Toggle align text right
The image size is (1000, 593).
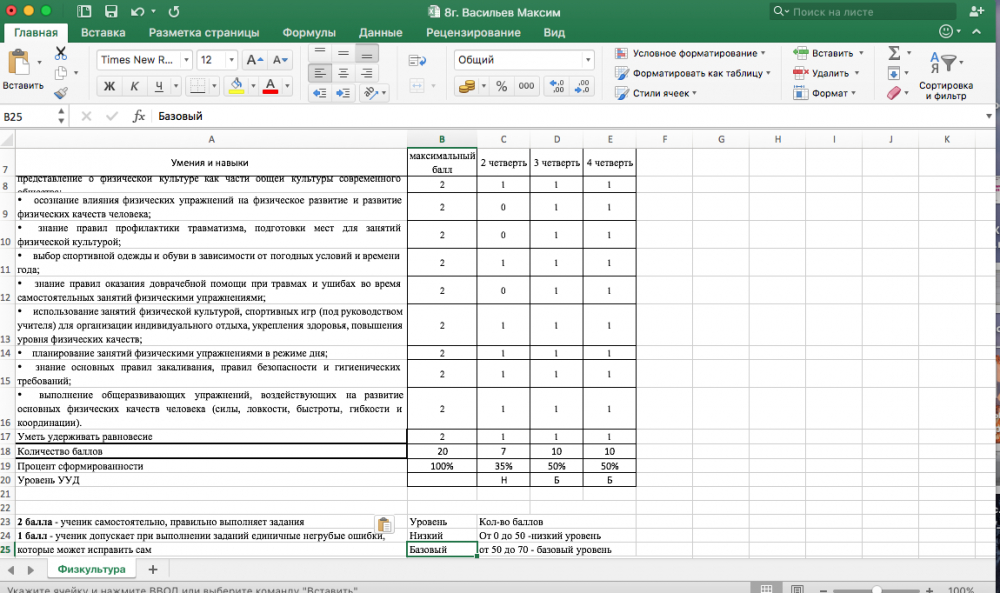pyautogui.click(x=367, y=73)
